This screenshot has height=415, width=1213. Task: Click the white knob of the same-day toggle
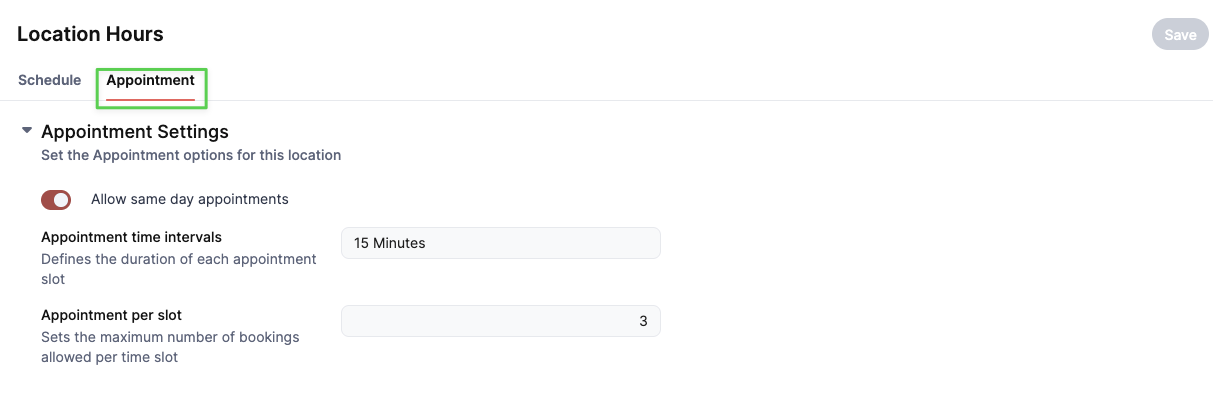pos(62,200)
